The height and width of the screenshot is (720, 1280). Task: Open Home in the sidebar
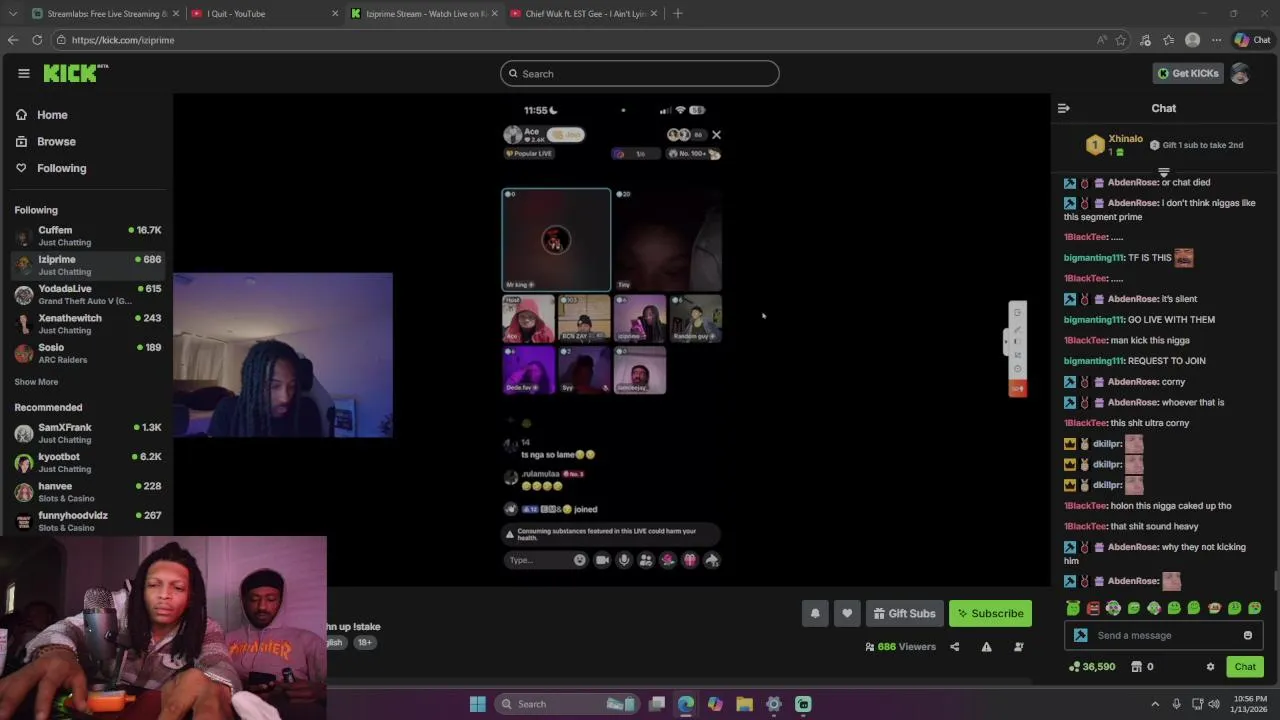coord(52,115)
